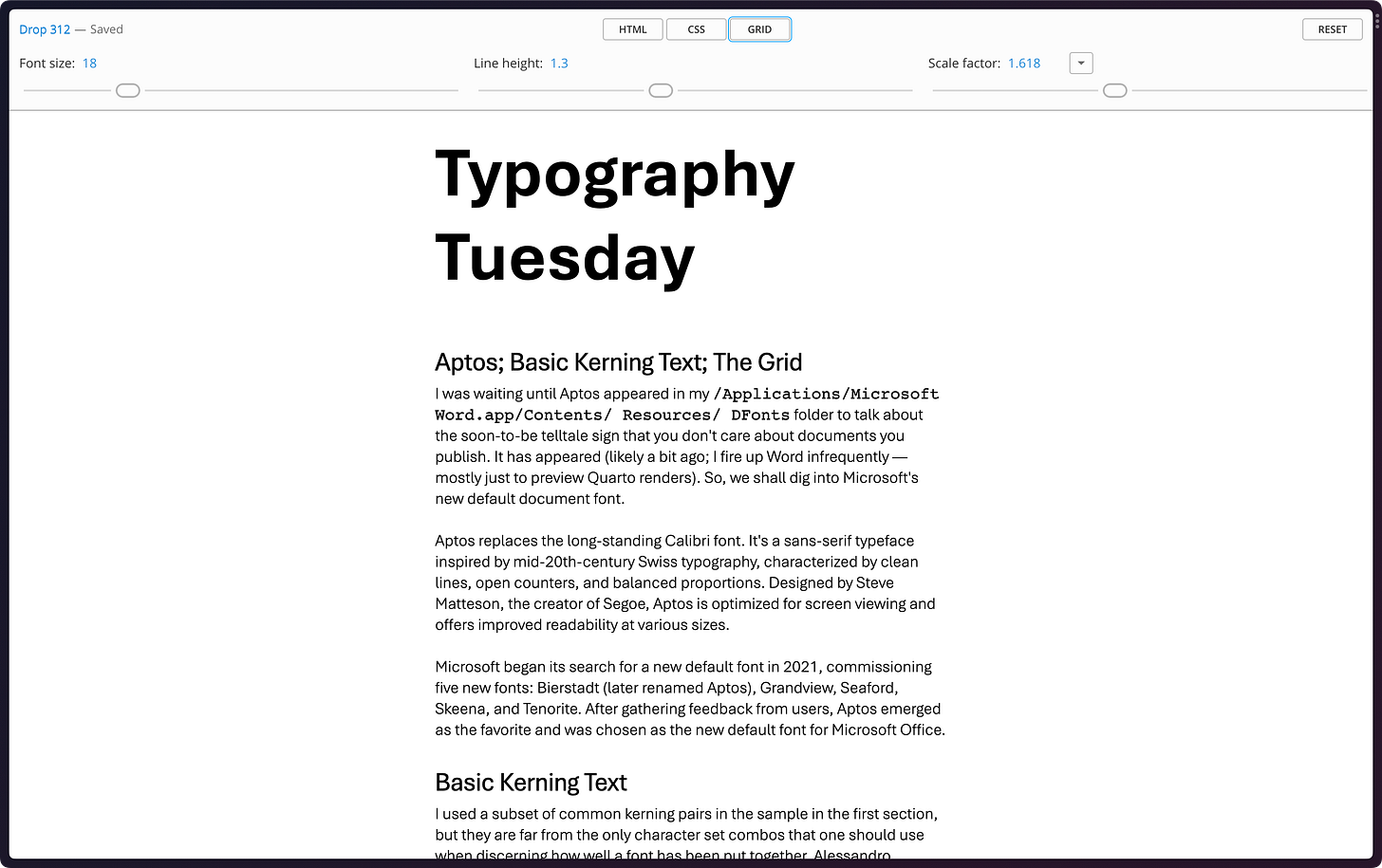Click the font size value 18
The image size is (1382, 868).
pos(89,64)
